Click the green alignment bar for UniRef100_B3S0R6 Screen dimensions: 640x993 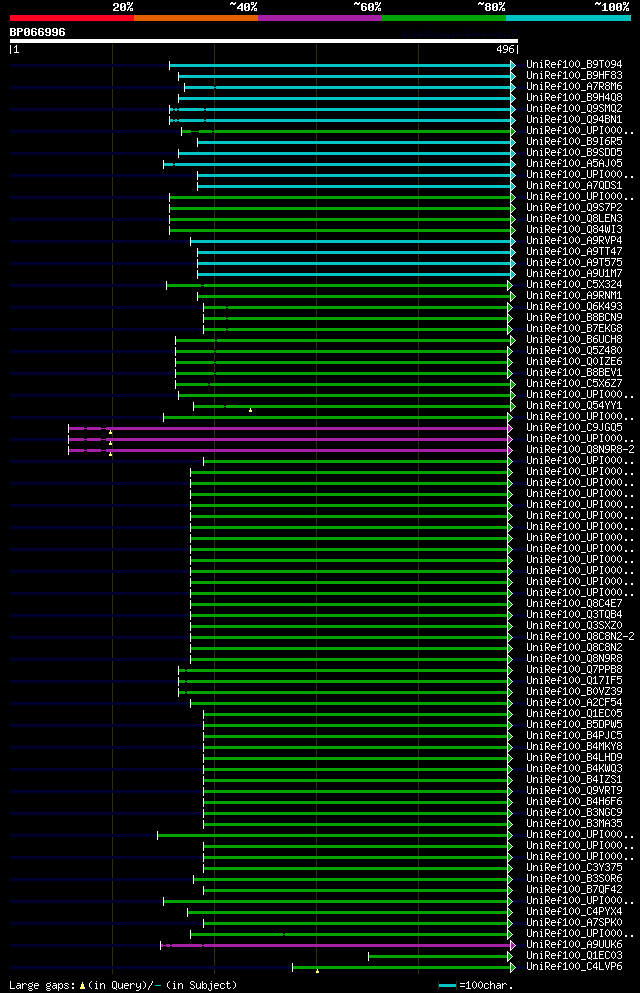tap(351, 880)
